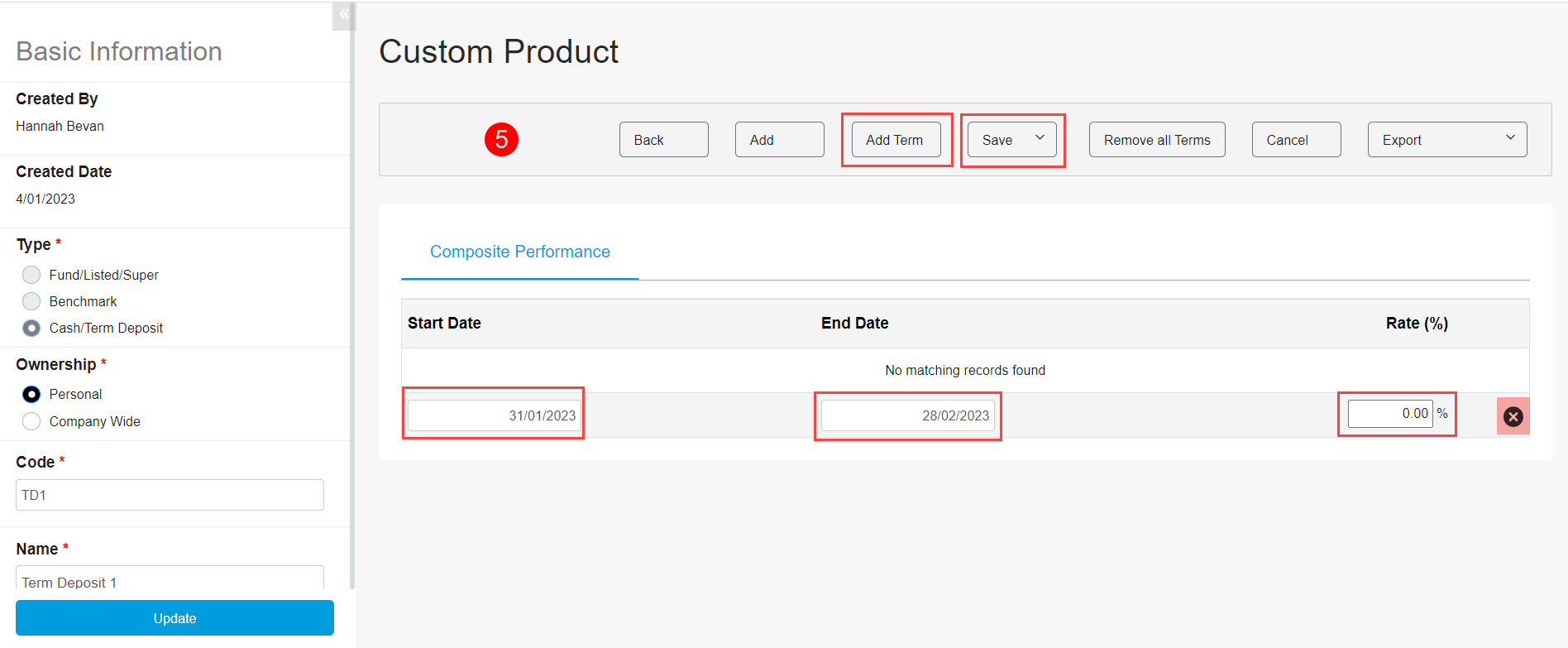Click the No matching records found message
Viewport: 1568px width, 648px height.
click(965, 370)
